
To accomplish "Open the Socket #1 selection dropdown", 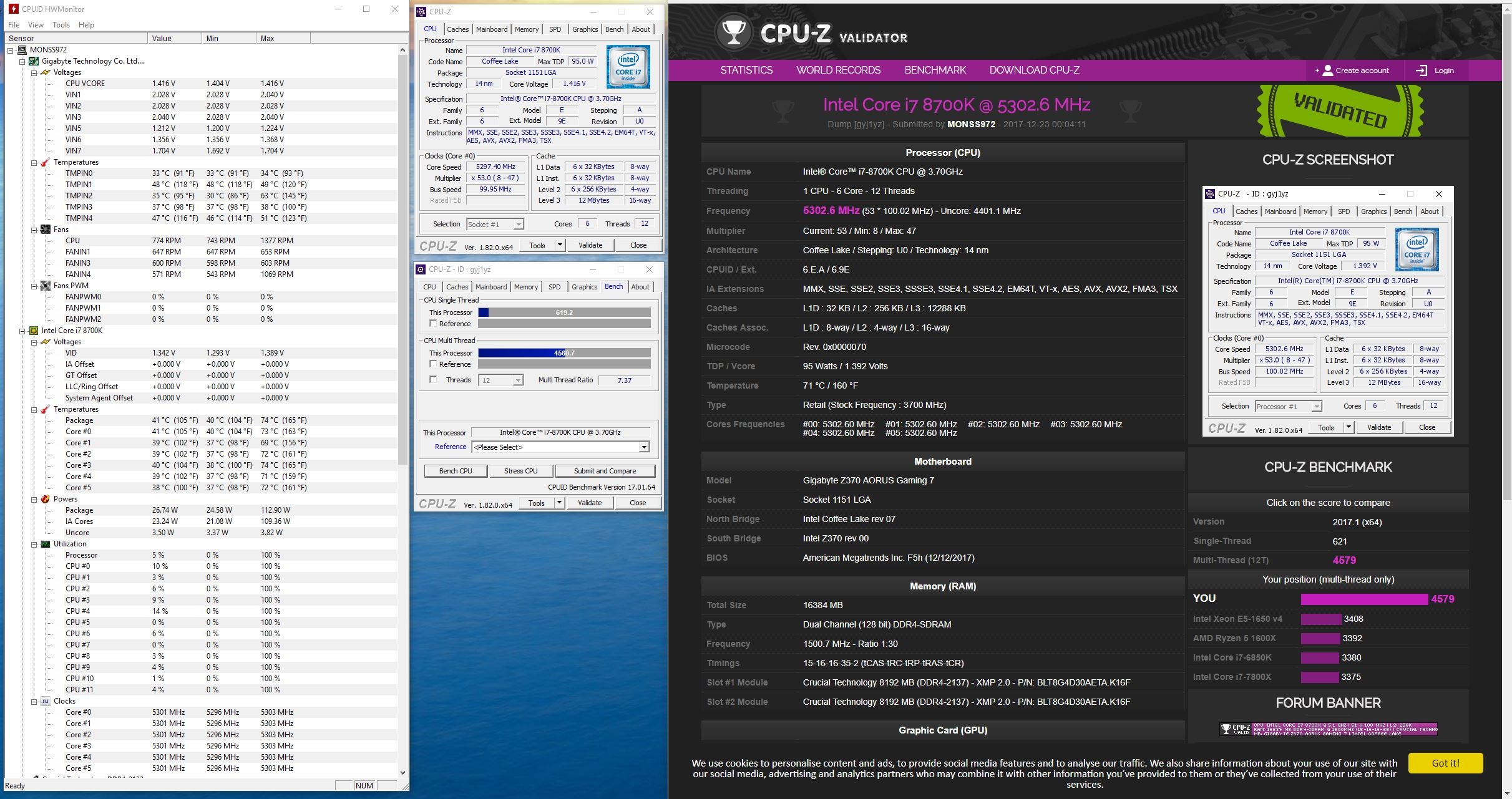I will [x=519, y=225].
